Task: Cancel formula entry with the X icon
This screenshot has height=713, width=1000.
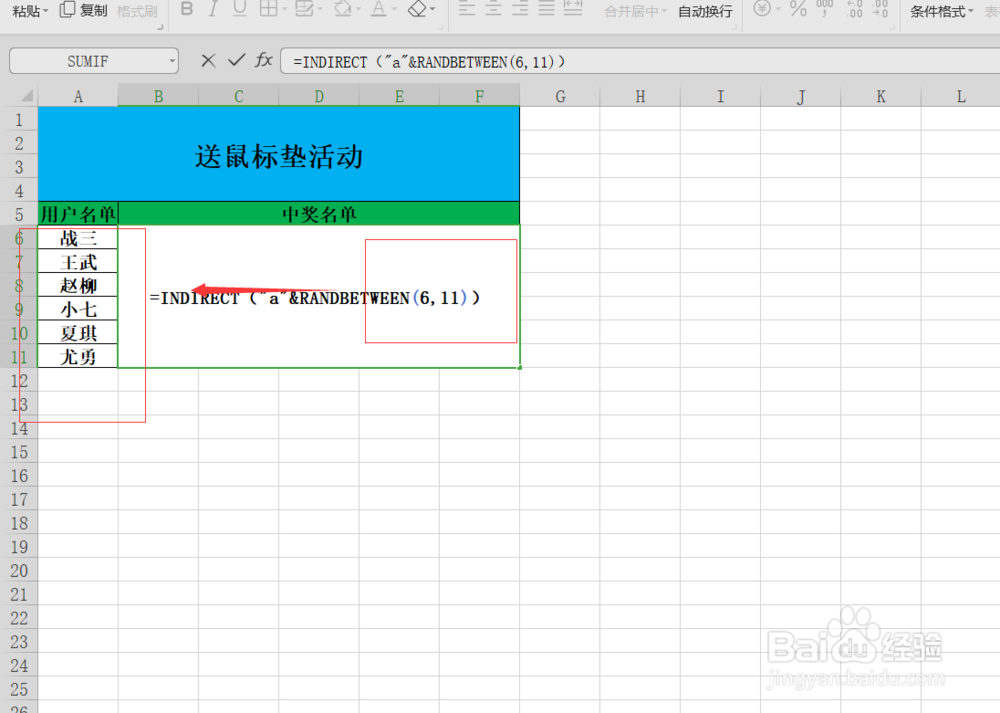Action: point(208,61)
